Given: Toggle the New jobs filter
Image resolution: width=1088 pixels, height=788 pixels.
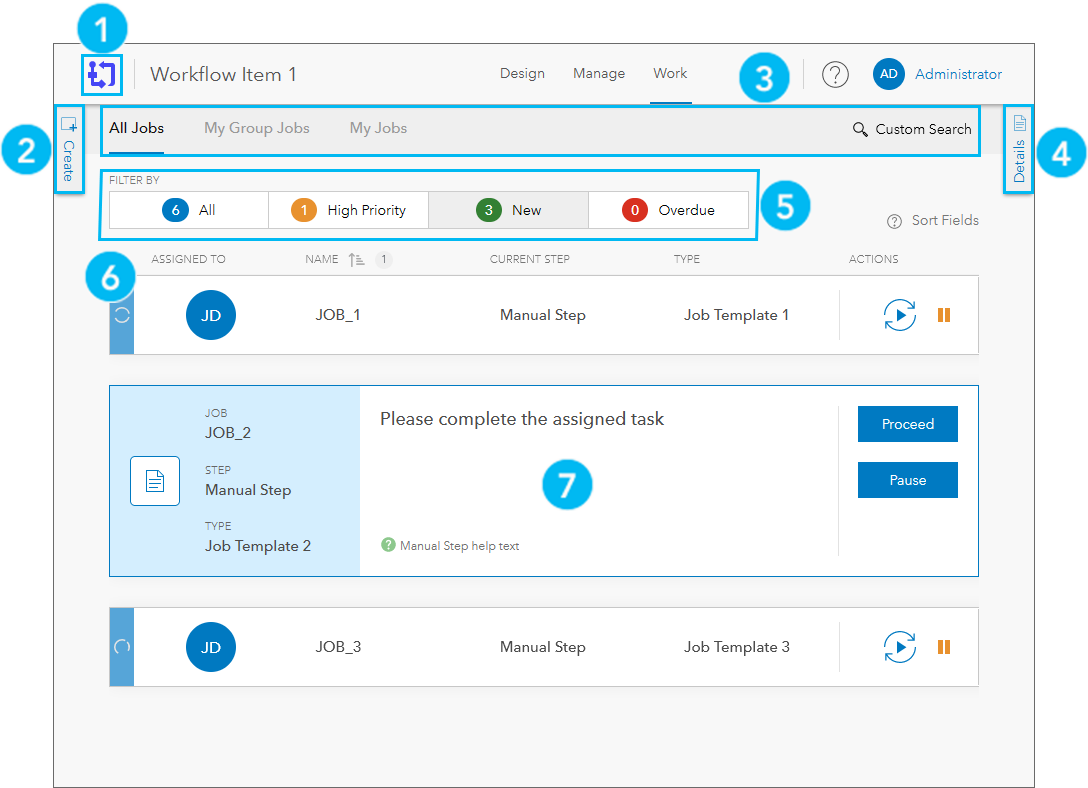Looking at the screenshot, I should [x=508, y=210].
